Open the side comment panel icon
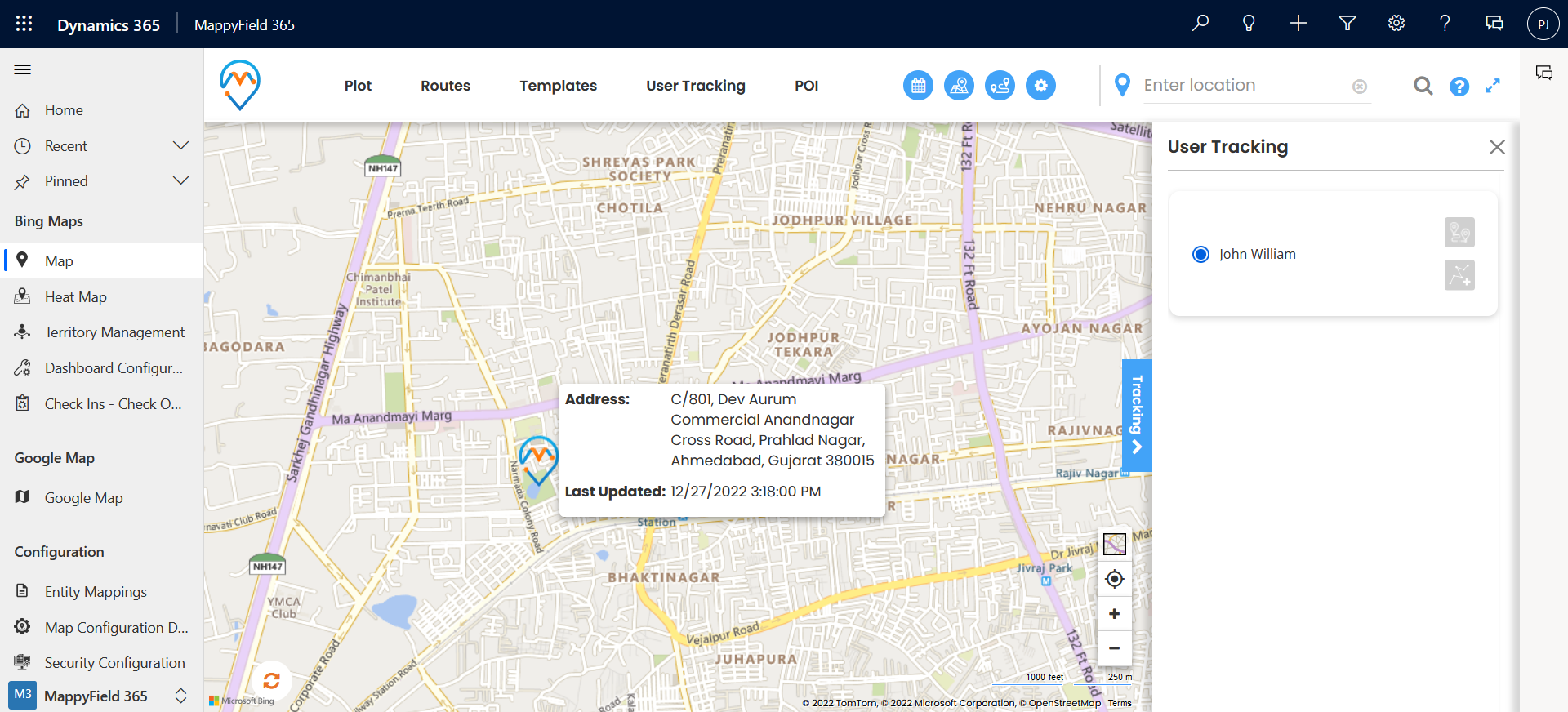Viewport: 1568px width, 712px height. (x=1544, y=73)
